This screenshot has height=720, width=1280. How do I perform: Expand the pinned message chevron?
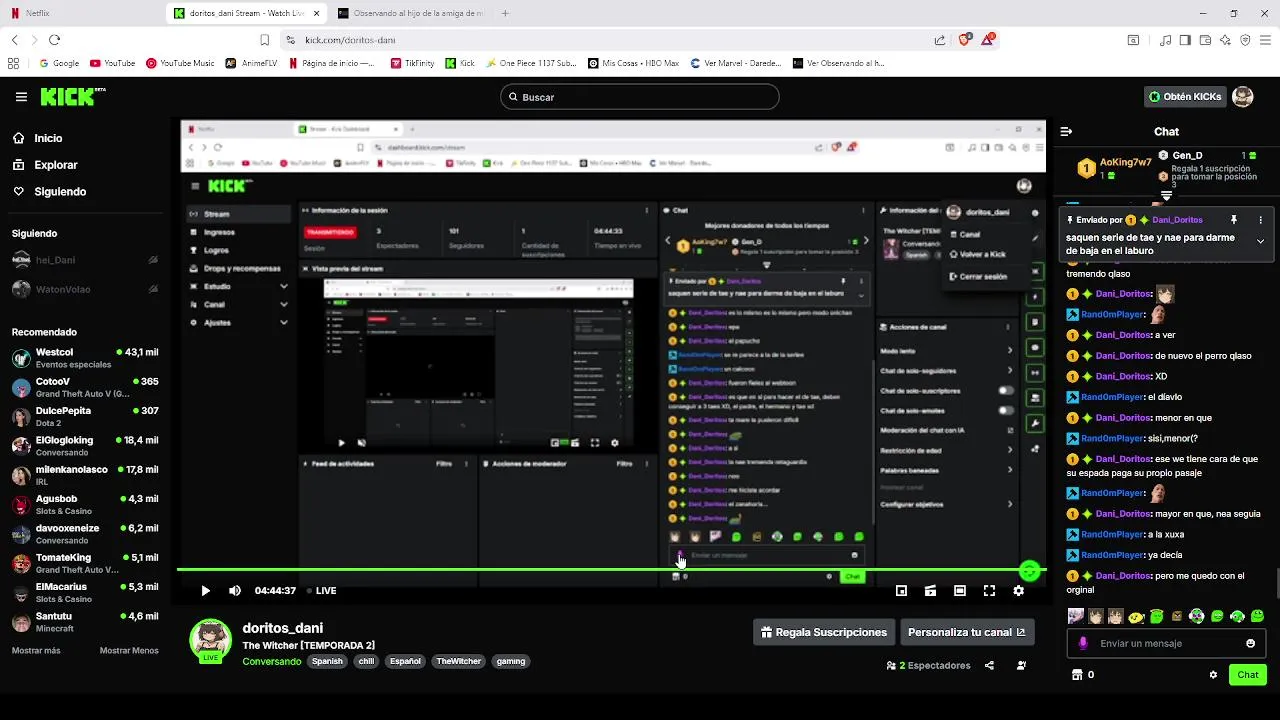[x=1260, y=241]
